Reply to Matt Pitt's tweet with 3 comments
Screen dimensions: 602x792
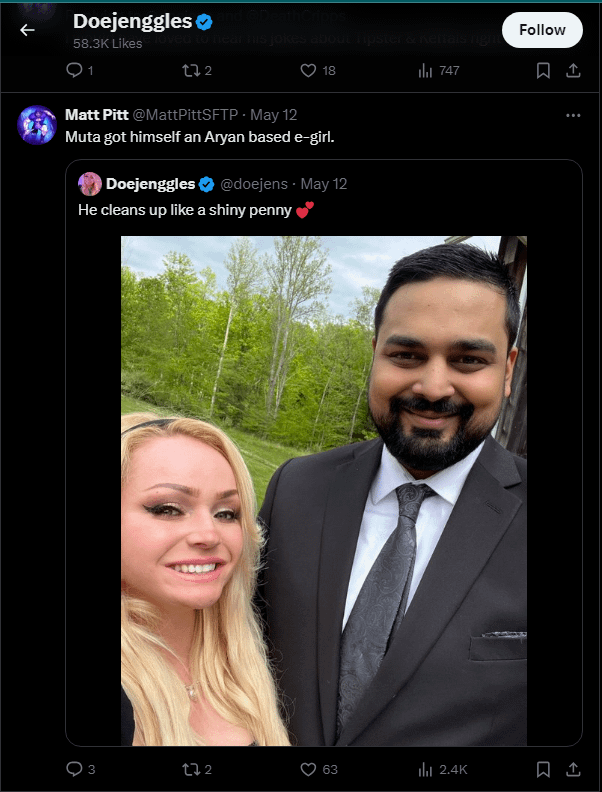pos(81,769)
